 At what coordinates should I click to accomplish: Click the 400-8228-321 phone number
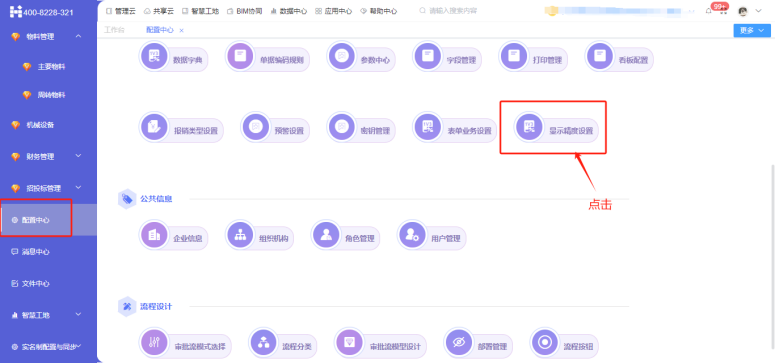(48, 12)
